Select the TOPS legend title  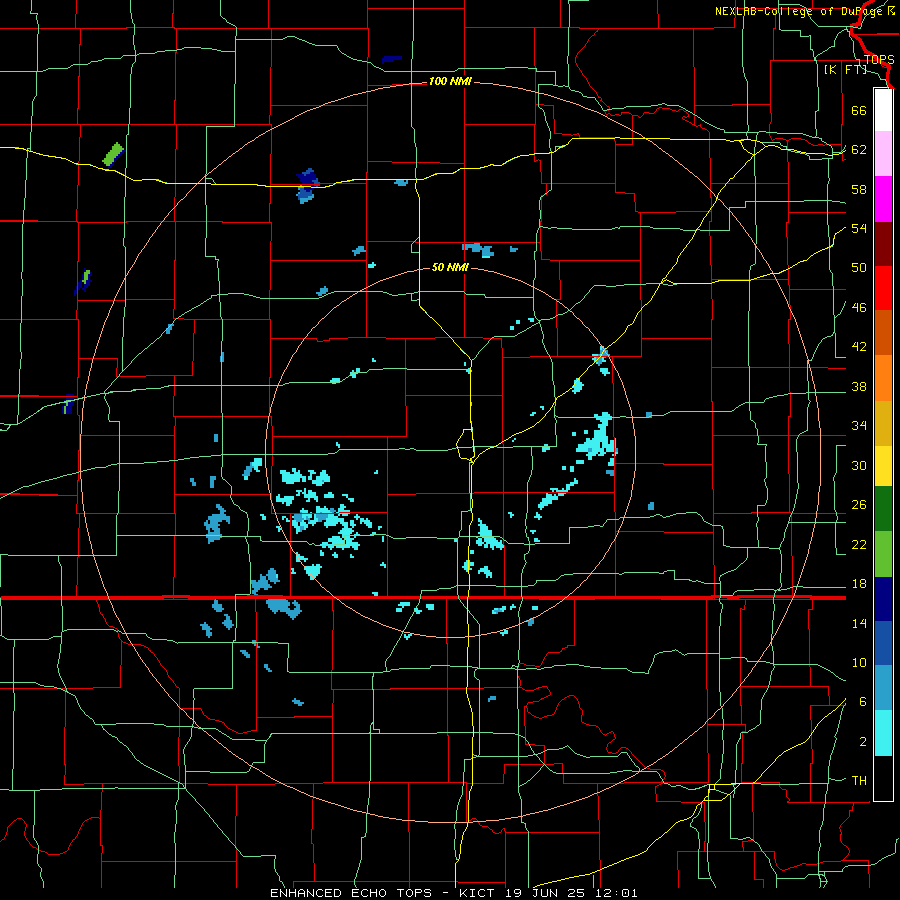(879, 60)
